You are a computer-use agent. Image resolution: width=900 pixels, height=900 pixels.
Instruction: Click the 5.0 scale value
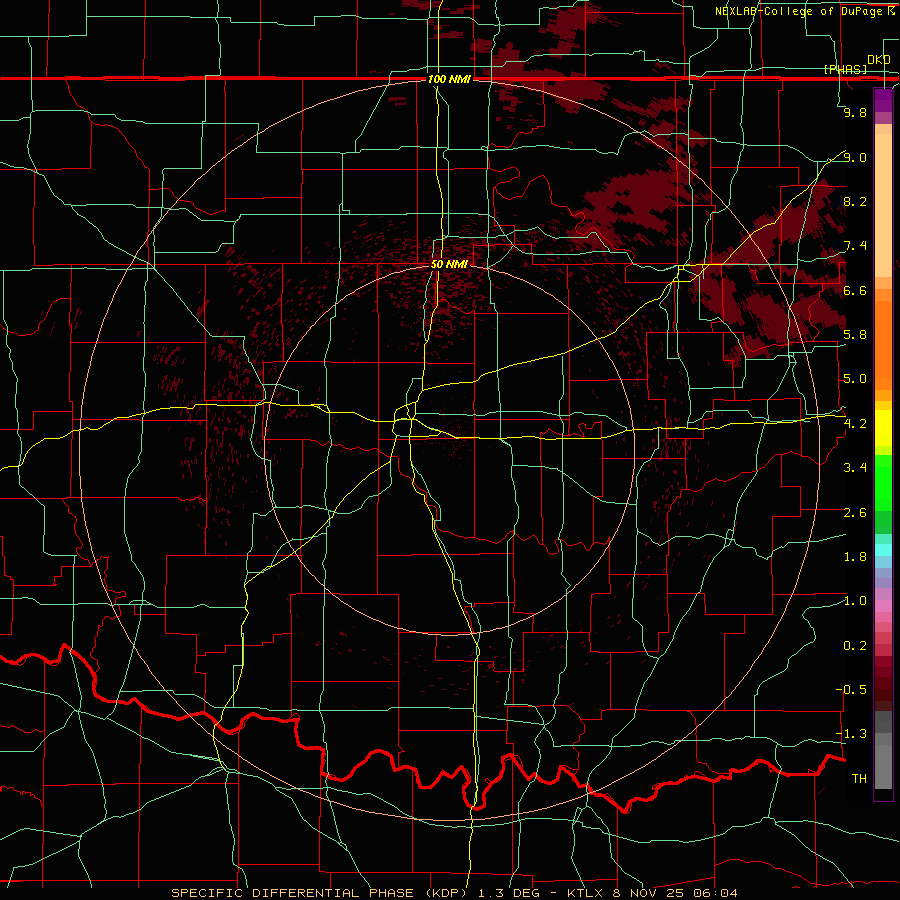pyautogui.click(x=855, y=379)
